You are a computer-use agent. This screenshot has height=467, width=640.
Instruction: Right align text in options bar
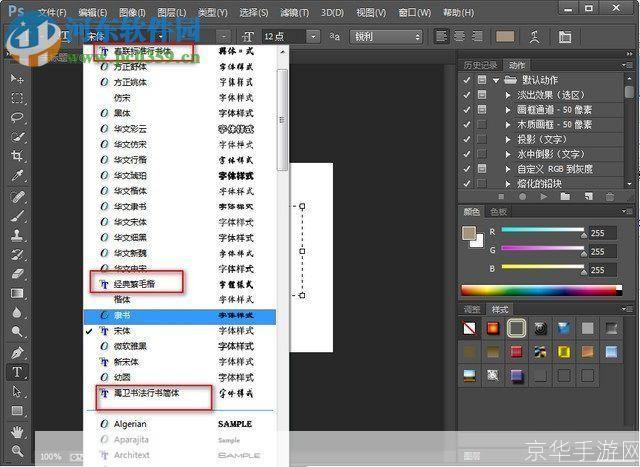pos(477,37)
